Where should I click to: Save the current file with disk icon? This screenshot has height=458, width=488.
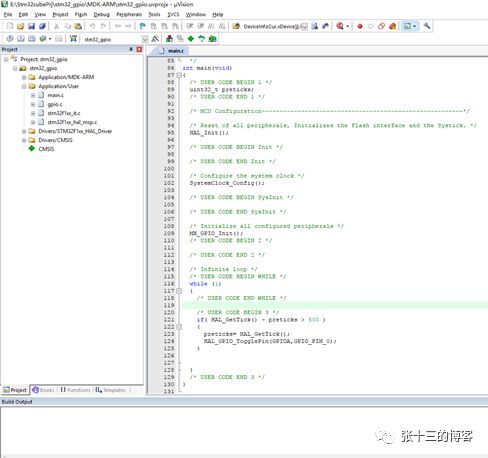31,26
